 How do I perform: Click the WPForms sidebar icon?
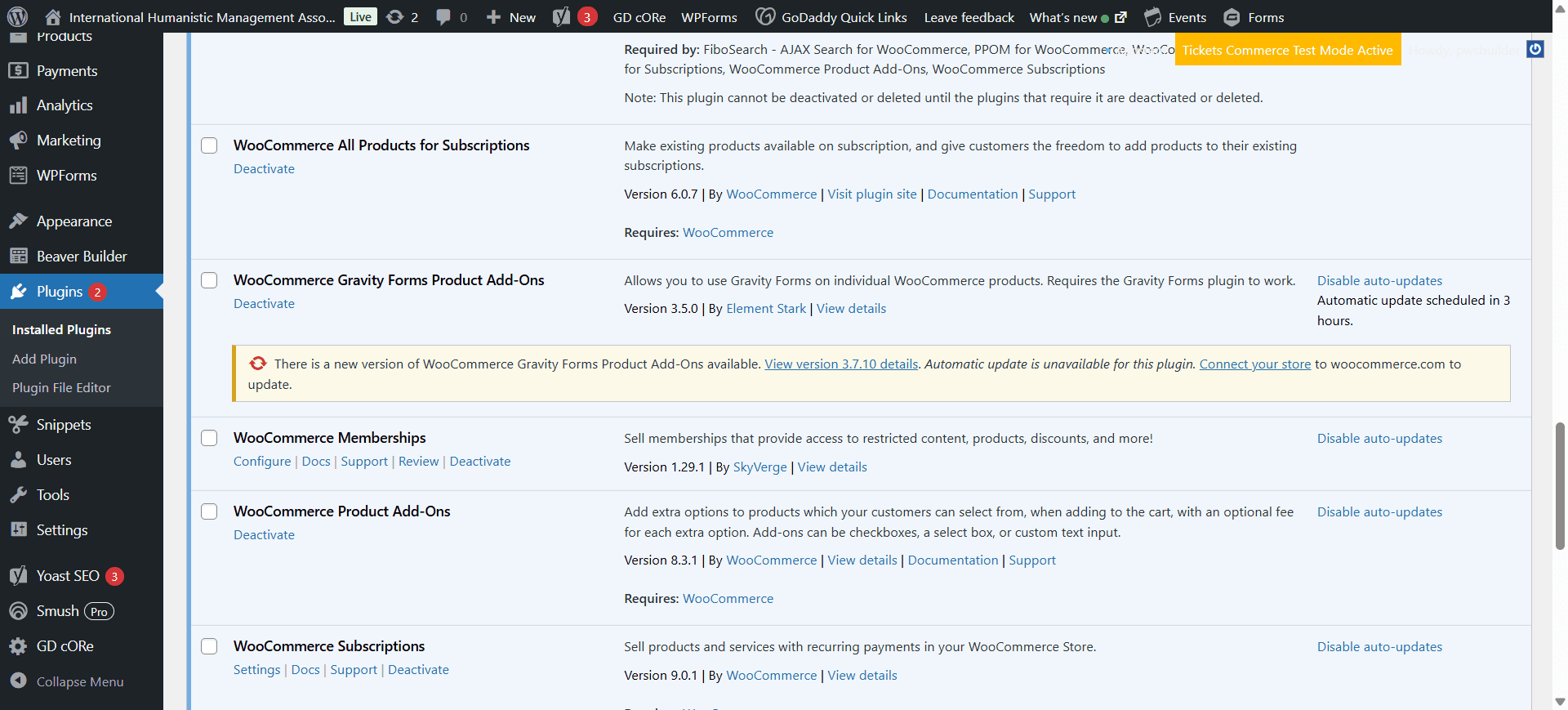tap(18, 176)
